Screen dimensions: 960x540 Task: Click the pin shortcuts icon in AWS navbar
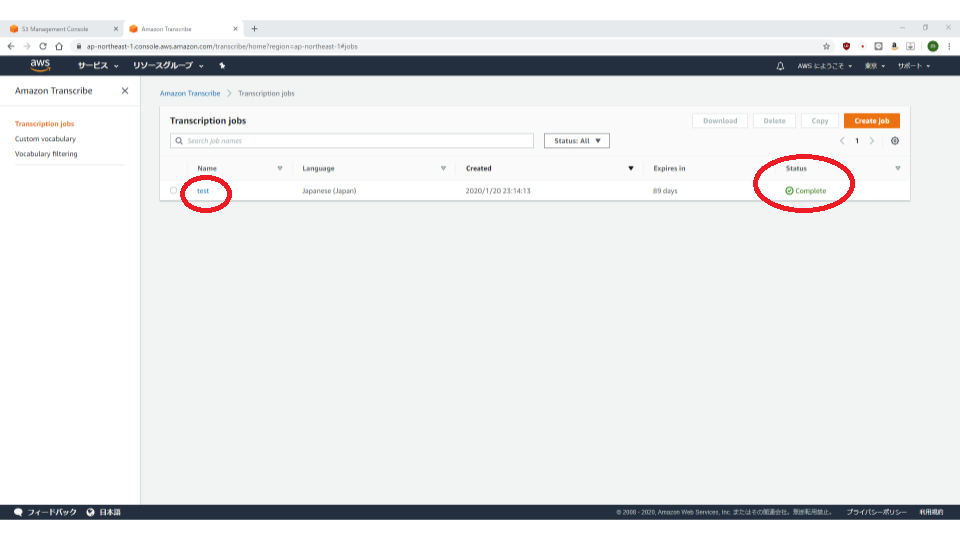pyautogui.click(x=222, y=66)
